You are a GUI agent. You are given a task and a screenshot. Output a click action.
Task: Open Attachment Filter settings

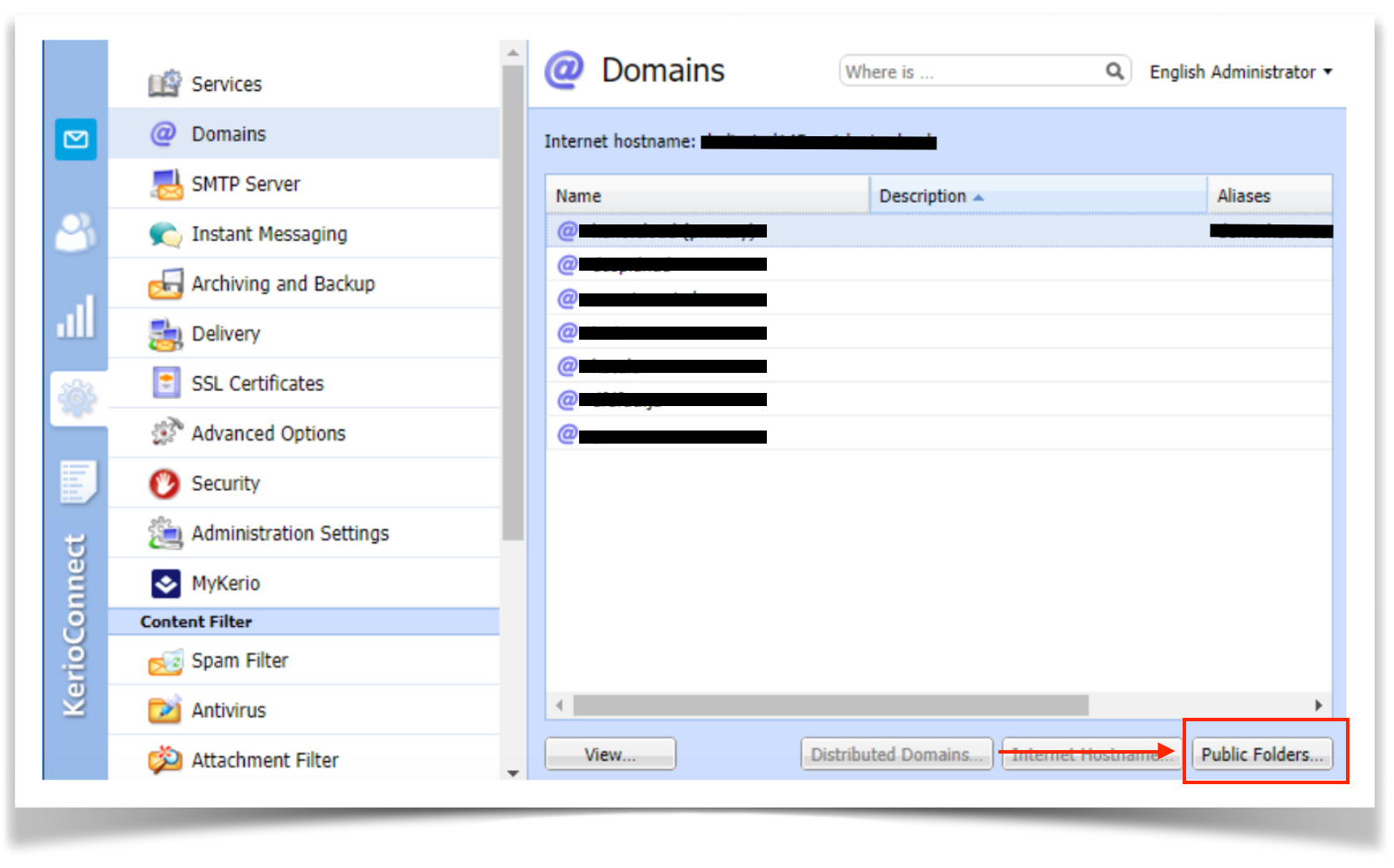point(304,759)
